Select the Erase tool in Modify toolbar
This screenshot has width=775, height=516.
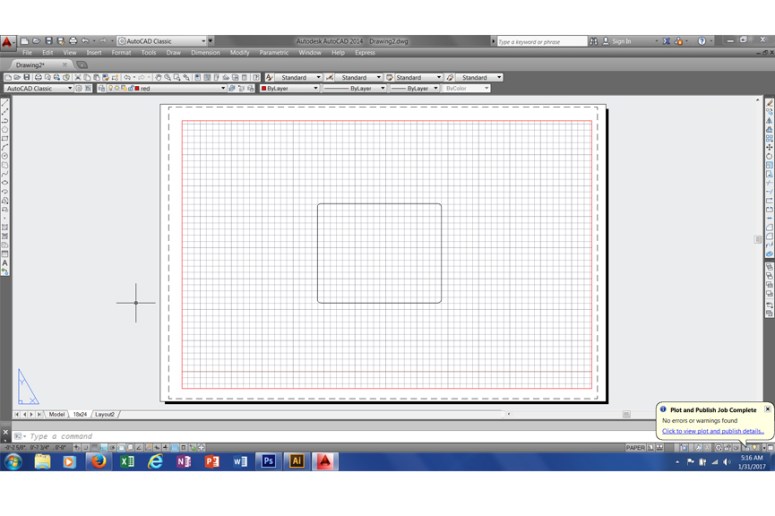(x=770, y=103)
